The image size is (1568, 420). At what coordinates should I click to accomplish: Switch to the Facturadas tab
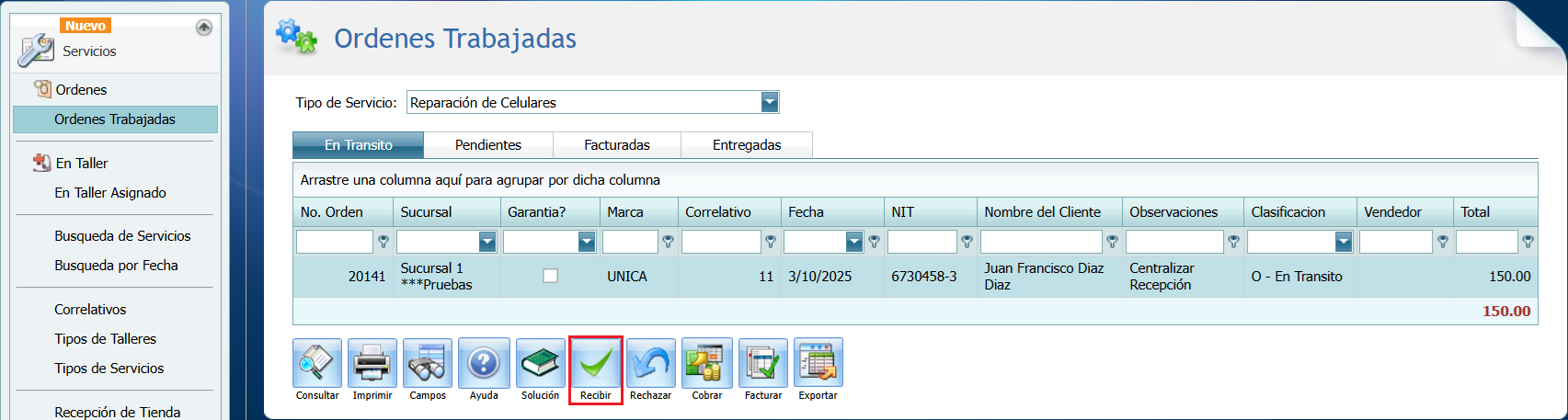[x=617, y=145]
